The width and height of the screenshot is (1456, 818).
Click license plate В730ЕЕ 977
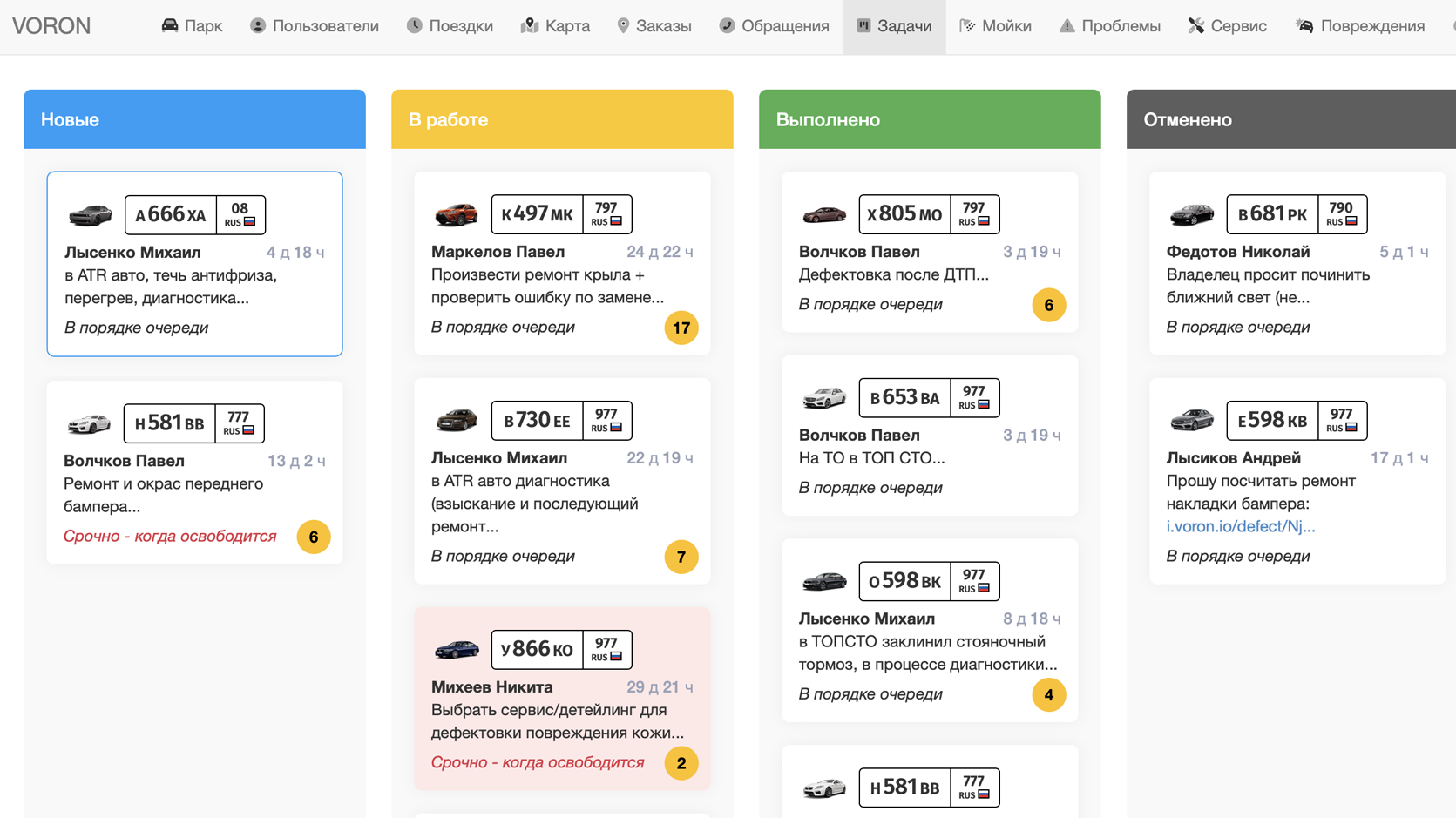coord(562,421)
